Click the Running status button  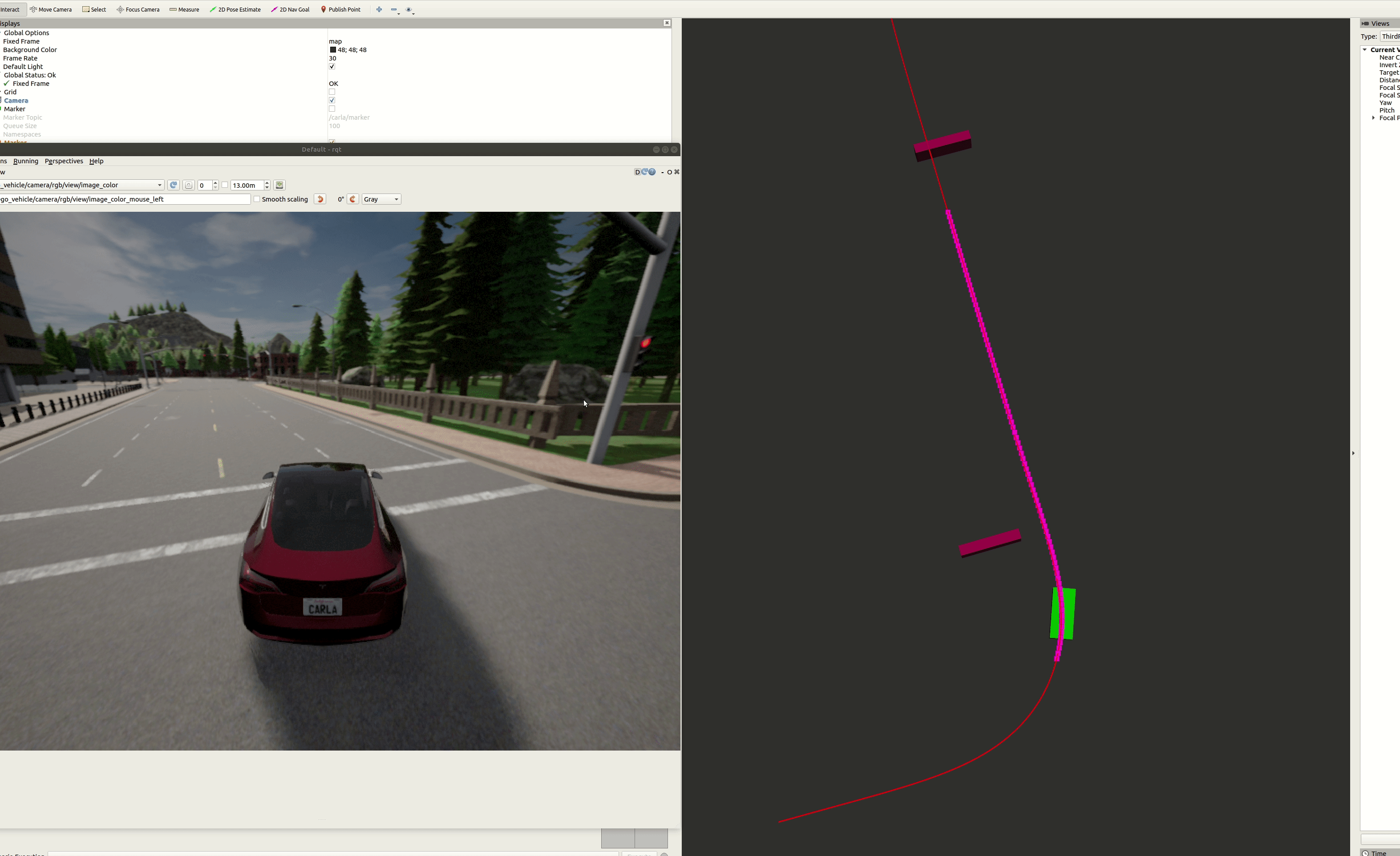click(25, 161)
